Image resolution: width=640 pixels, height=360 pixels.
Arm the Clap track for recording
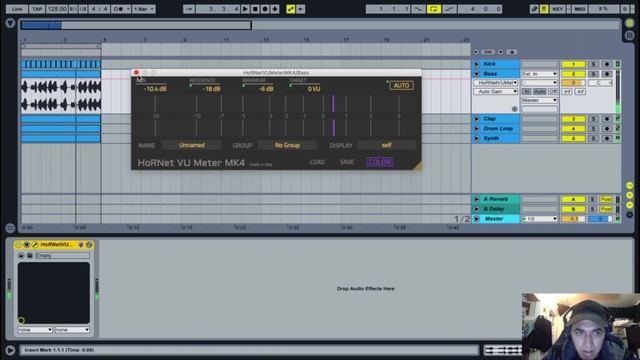coord(607,119)
